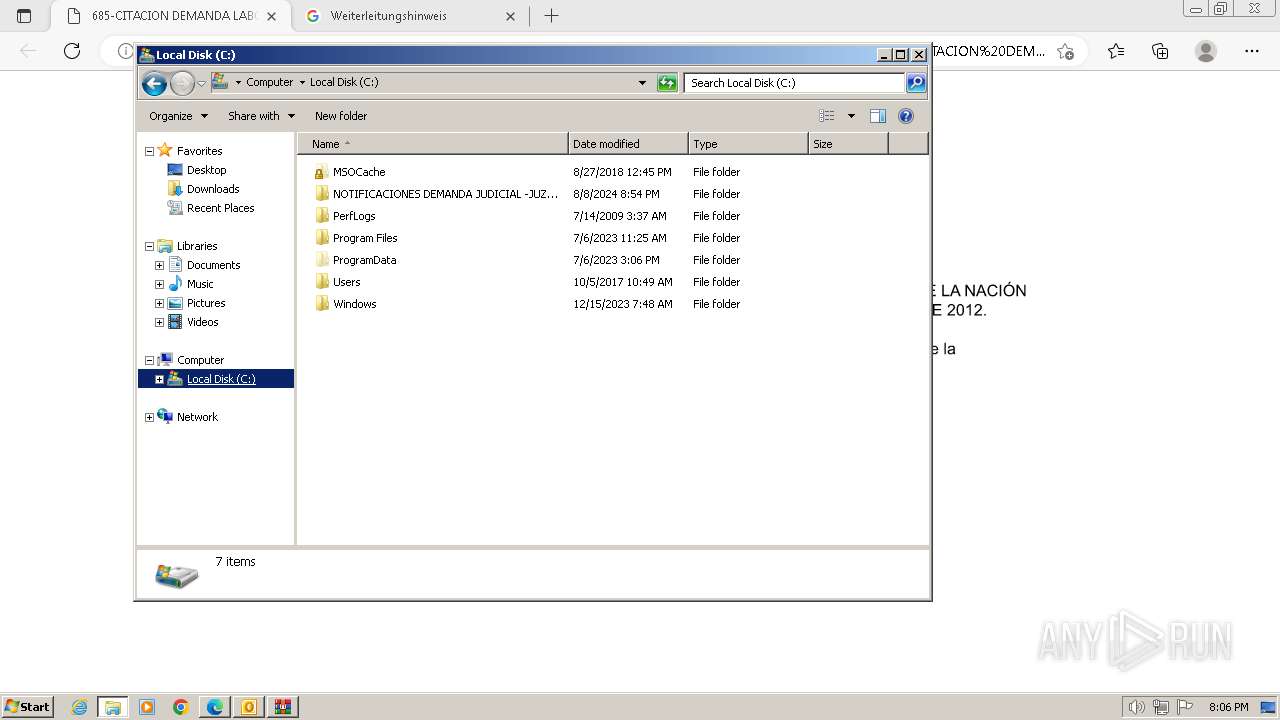Refresh the Local Disk (C:) folder view

tap(667, 83)
